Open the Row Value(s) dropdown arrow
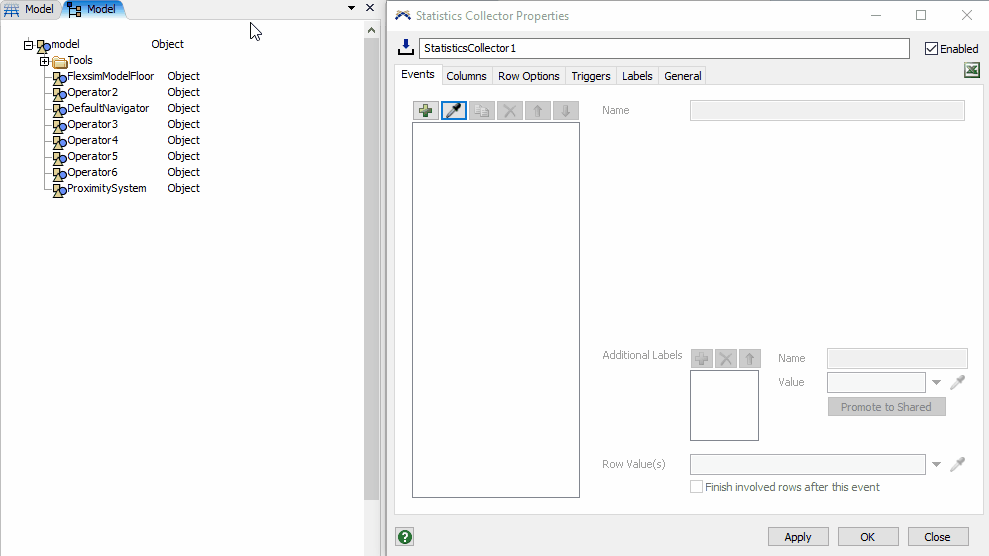 tap(936, 465)
